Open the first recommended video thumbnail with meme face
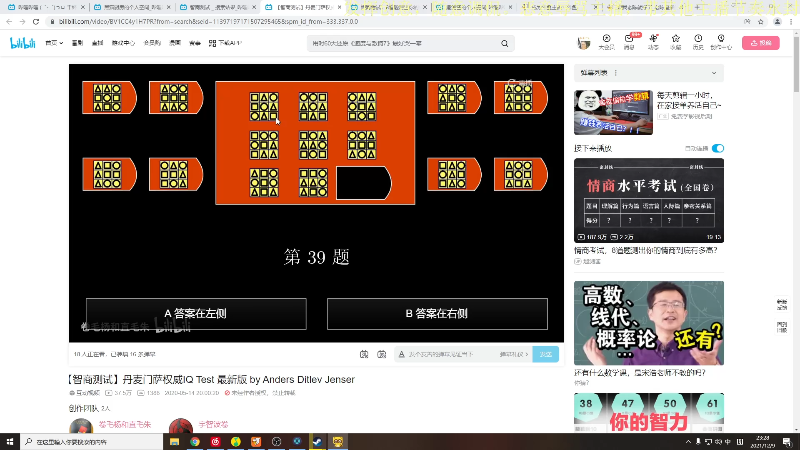 [x=613, y=112]
